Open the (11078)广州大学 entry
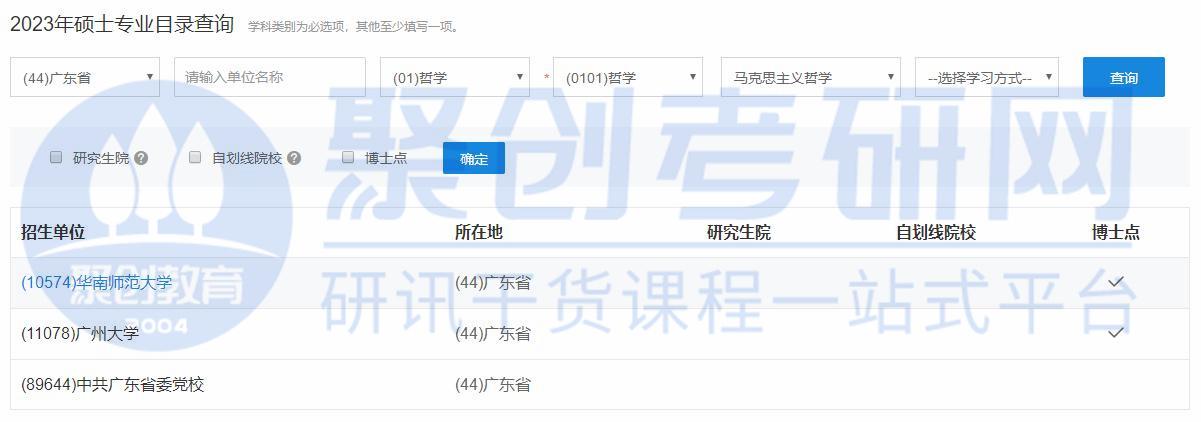The height and width of the screenshot is (422, 1201). point(80,334)
